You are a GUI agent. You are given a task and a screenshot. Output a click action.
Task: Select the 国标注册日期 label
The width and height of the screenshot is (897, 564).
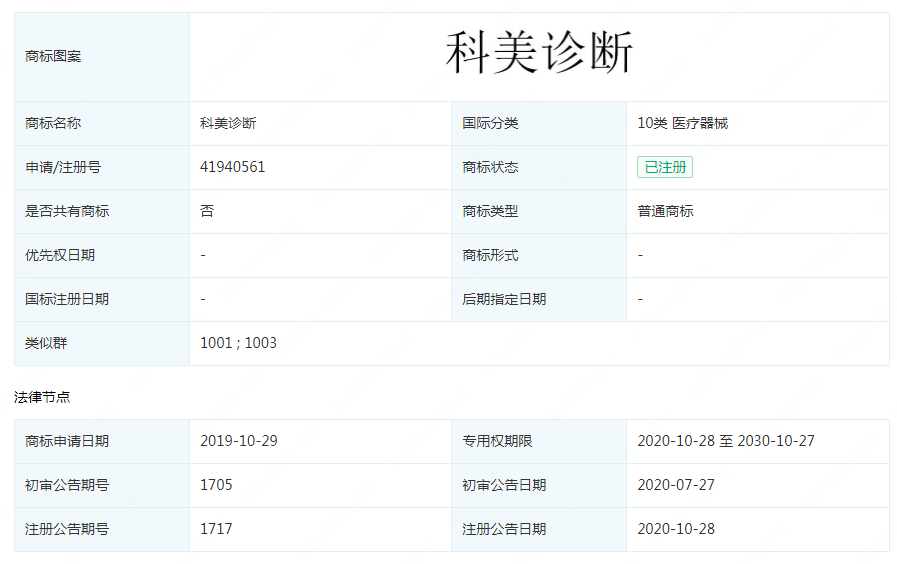[67, 299]
